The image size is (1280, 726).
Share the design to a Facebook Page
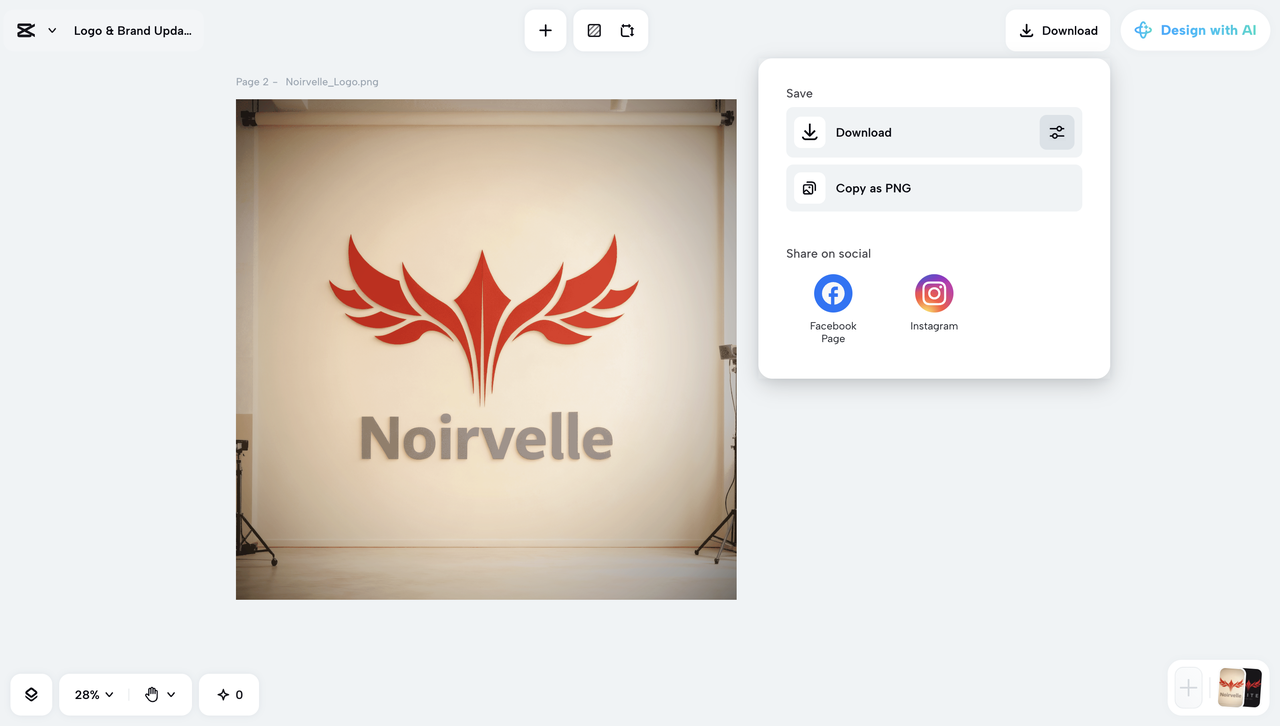[832, 293]
